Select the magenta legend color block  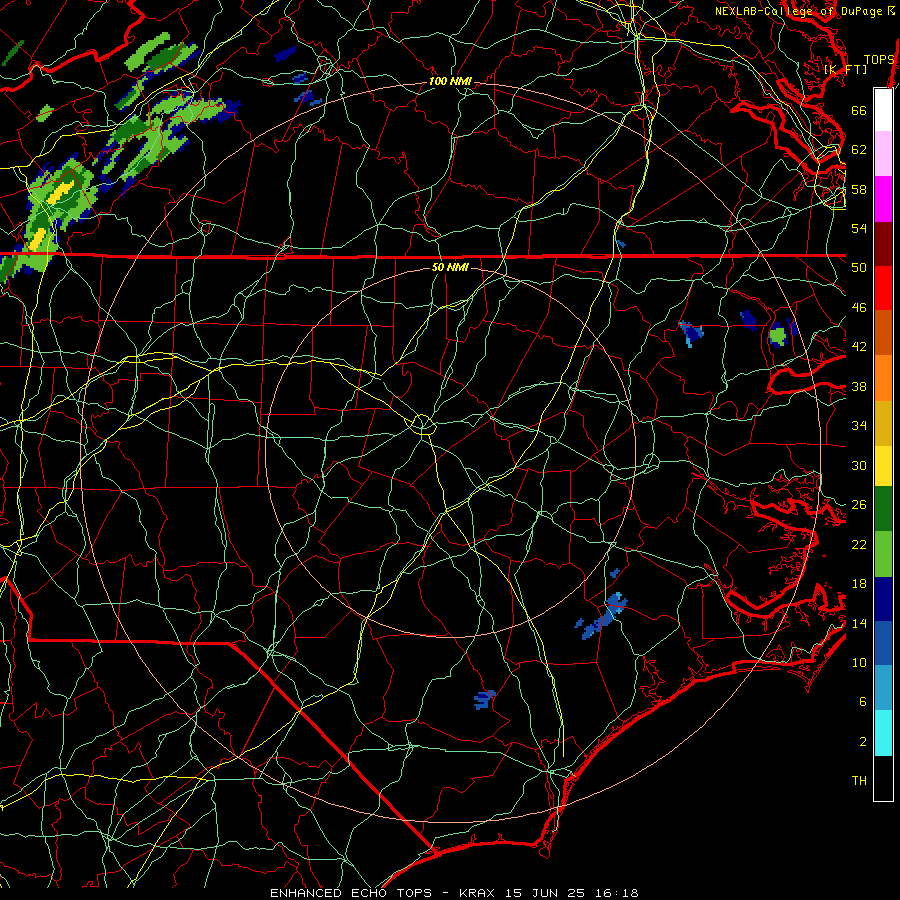click(x=883, y=199)
